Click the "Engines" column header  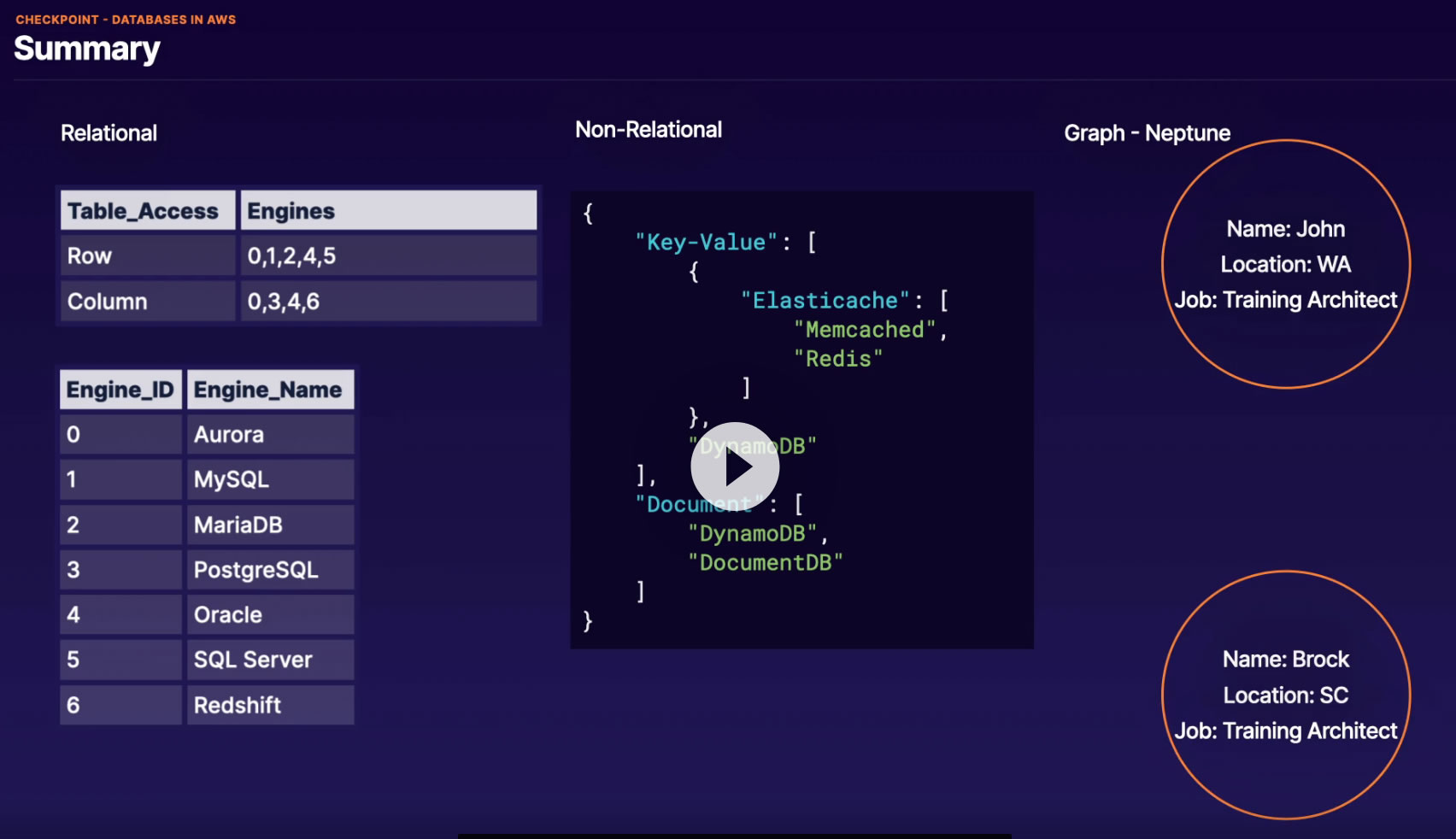pos(389,210)
